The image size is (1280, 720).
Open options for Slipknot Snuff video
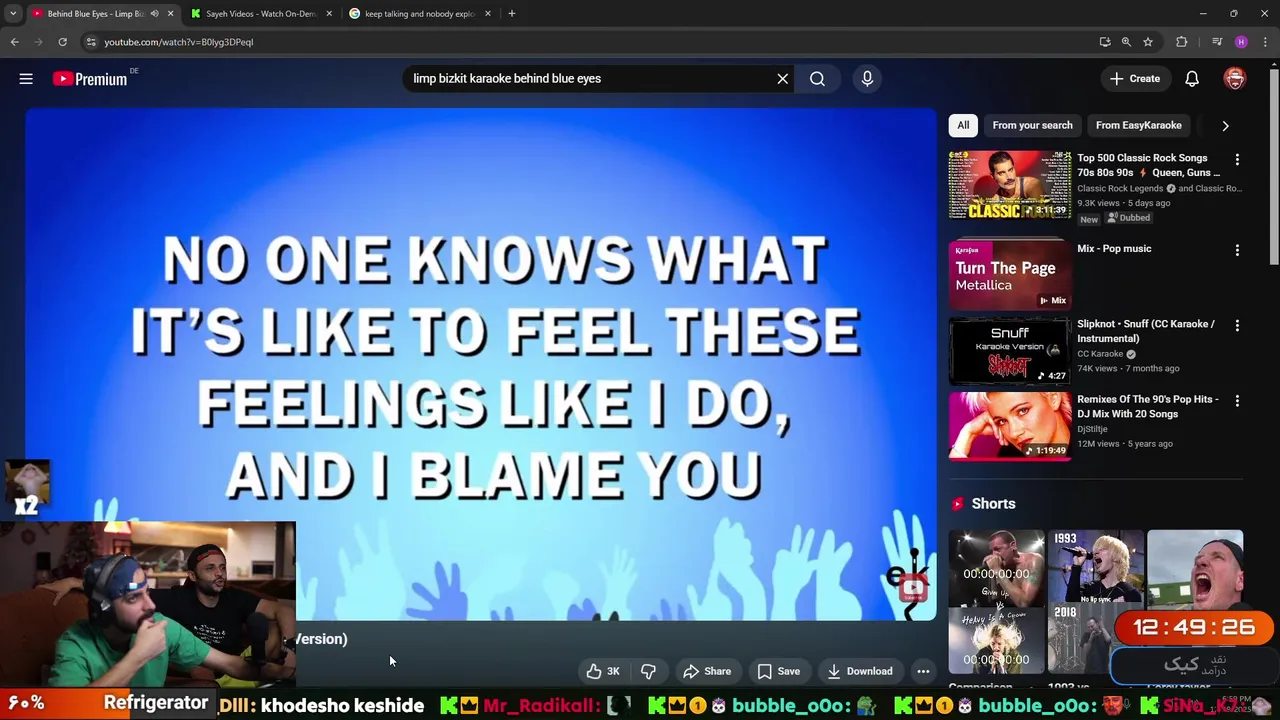pyautogui.click(x=1237, y=325)
